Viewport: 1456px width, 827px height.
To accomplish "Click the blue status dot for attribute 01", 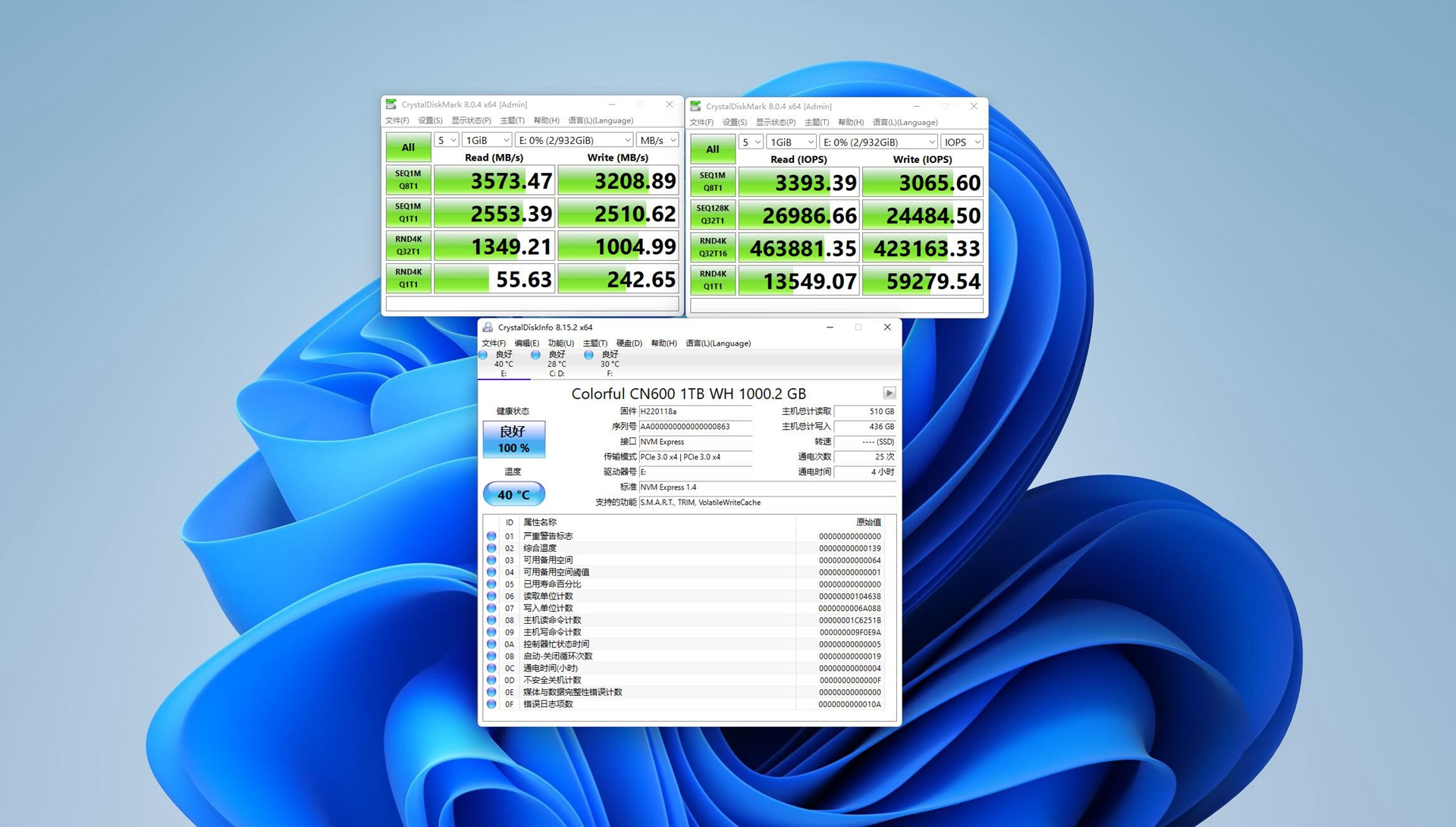I will [491, 536].
